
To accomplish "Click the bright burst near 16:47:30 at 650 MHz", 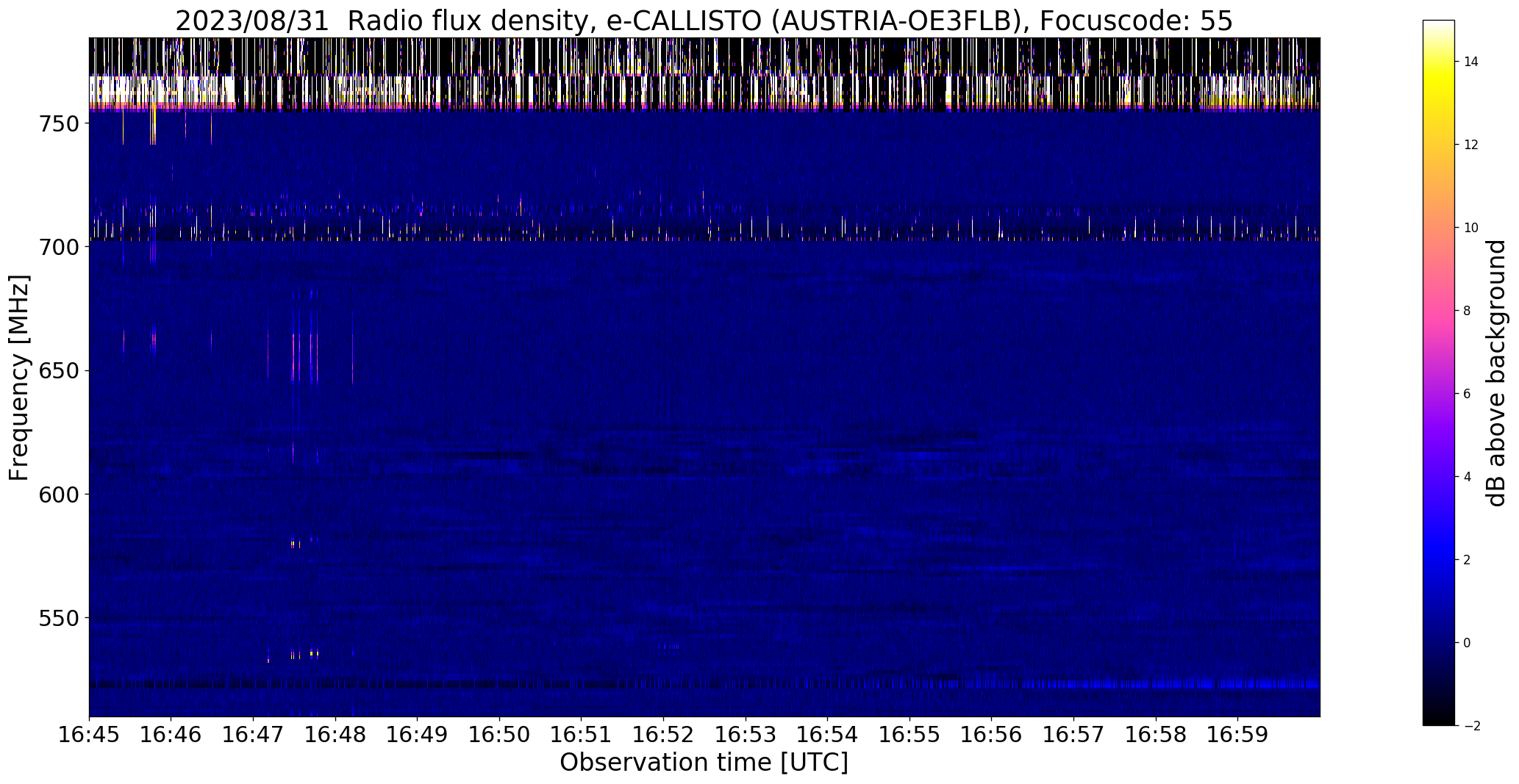I will coord(293,358).
